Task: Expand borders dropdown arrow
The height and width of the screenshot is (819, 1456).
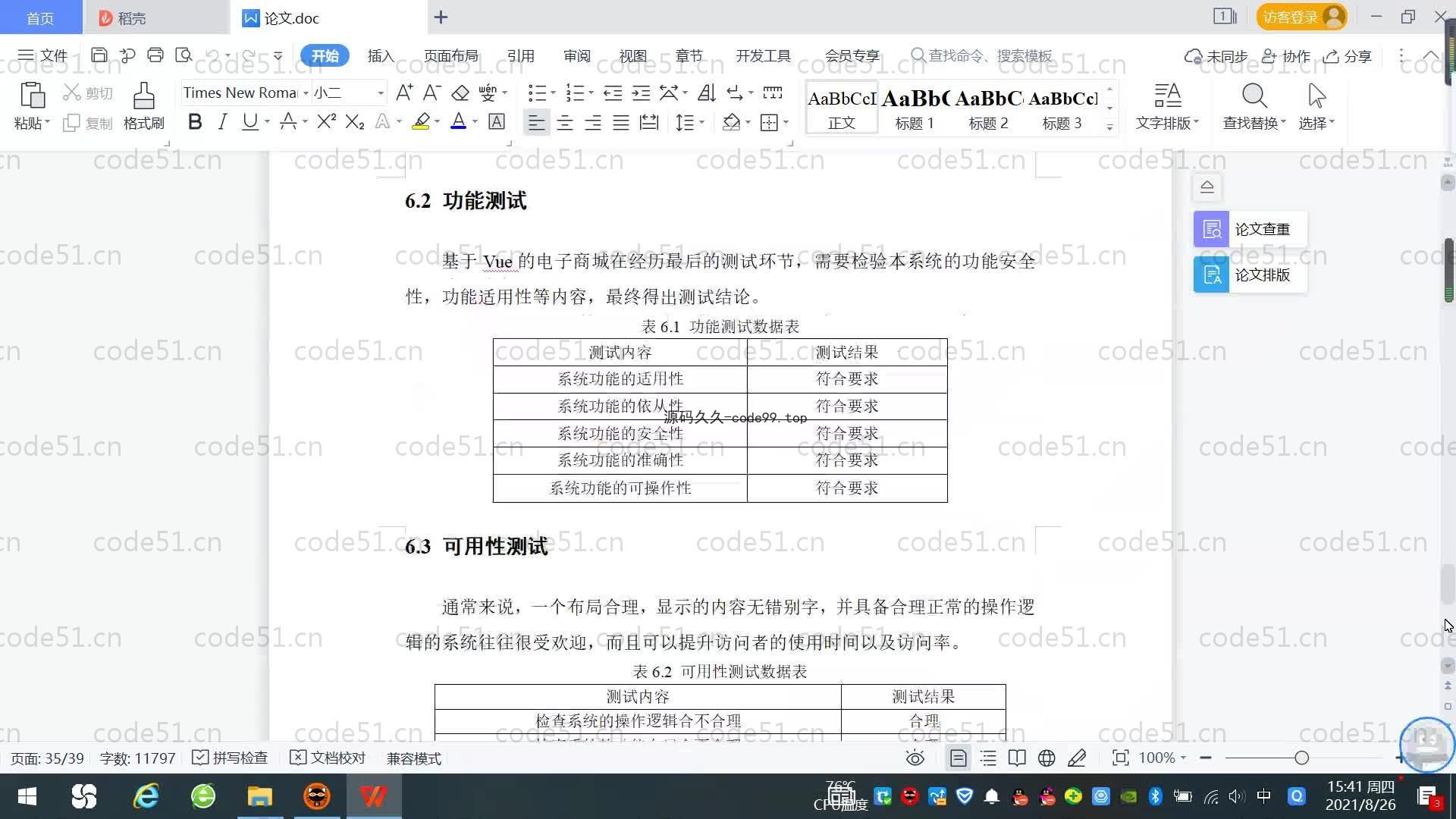Action: pos(786,122)
